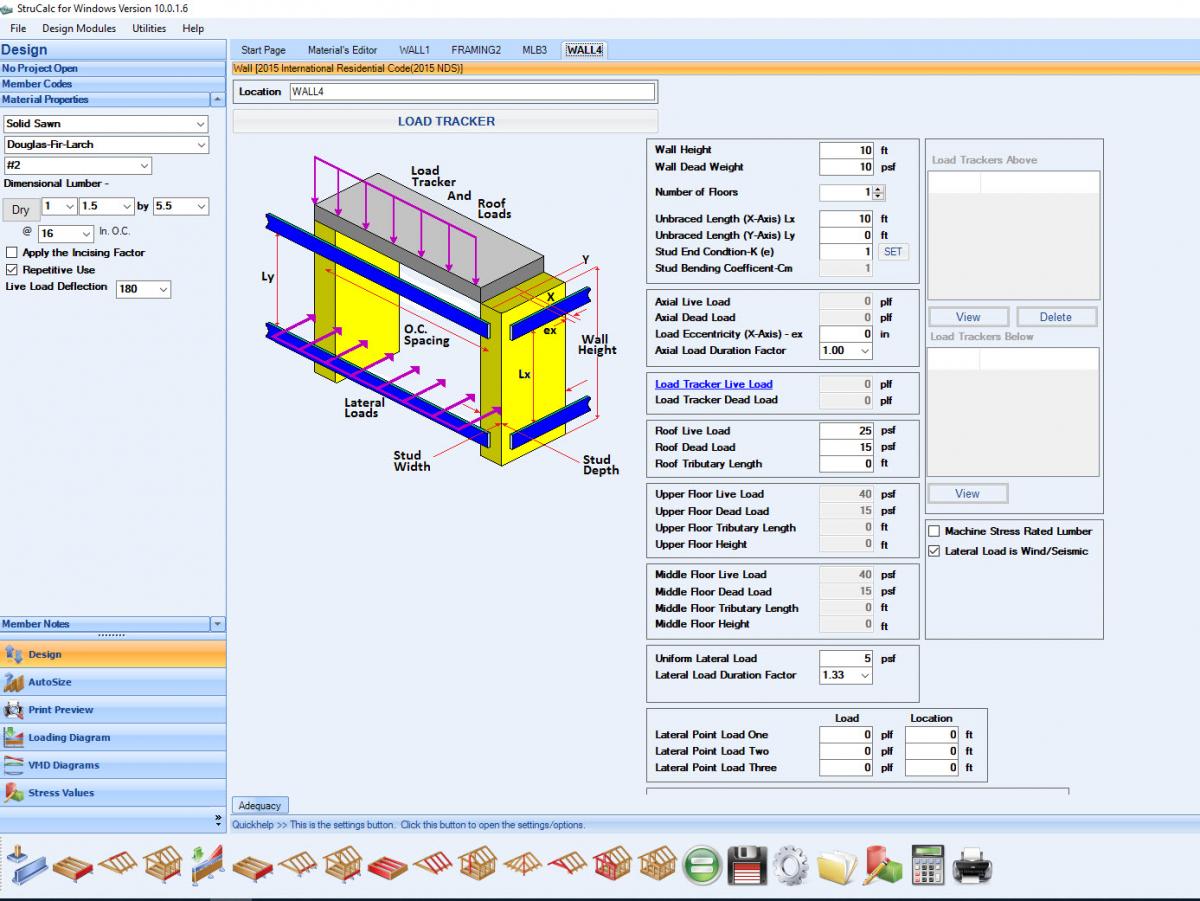Screen dimensions: 1200x901
Task: Open Print Preview from the sidebar
Action: pos(112,710)
